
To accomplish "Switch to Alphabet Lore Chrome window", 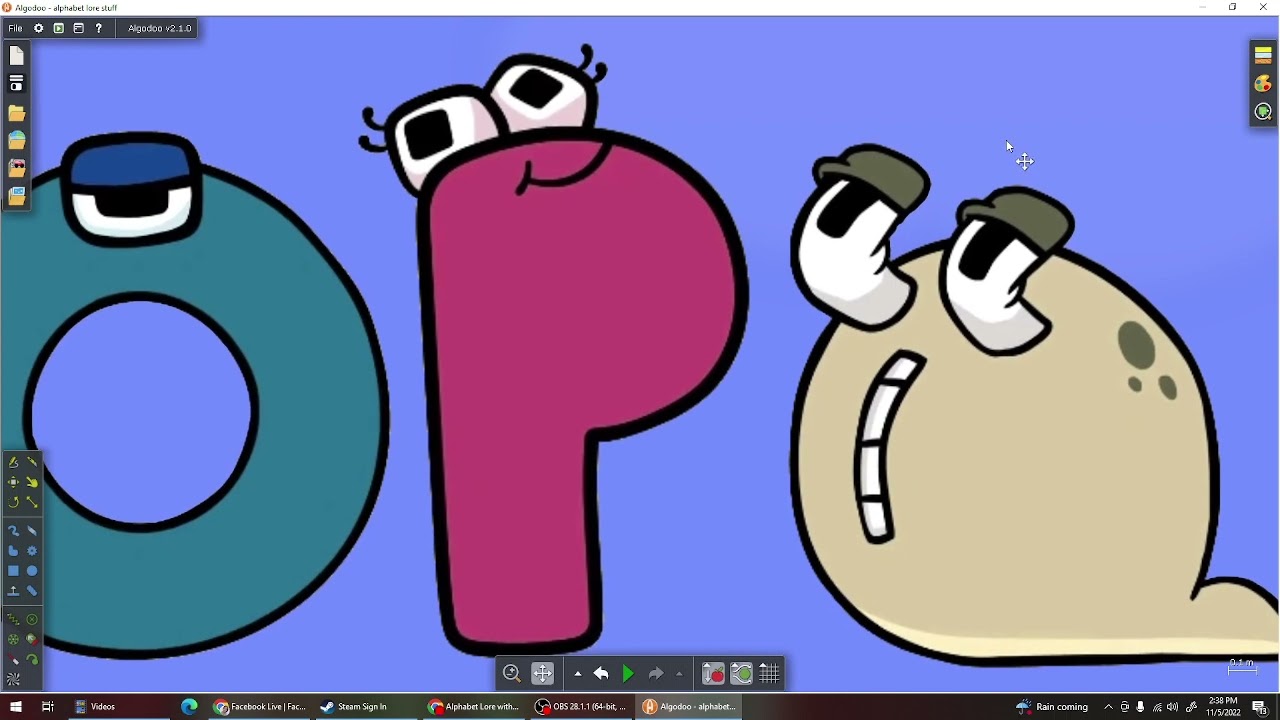I will (474, 706).
